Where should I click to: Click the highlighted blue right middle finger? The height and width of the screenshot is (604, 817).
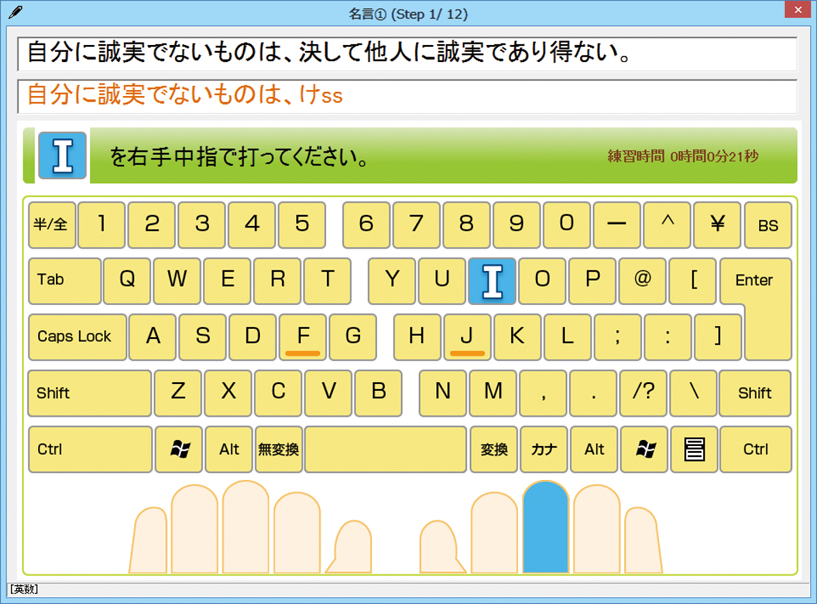545,526
